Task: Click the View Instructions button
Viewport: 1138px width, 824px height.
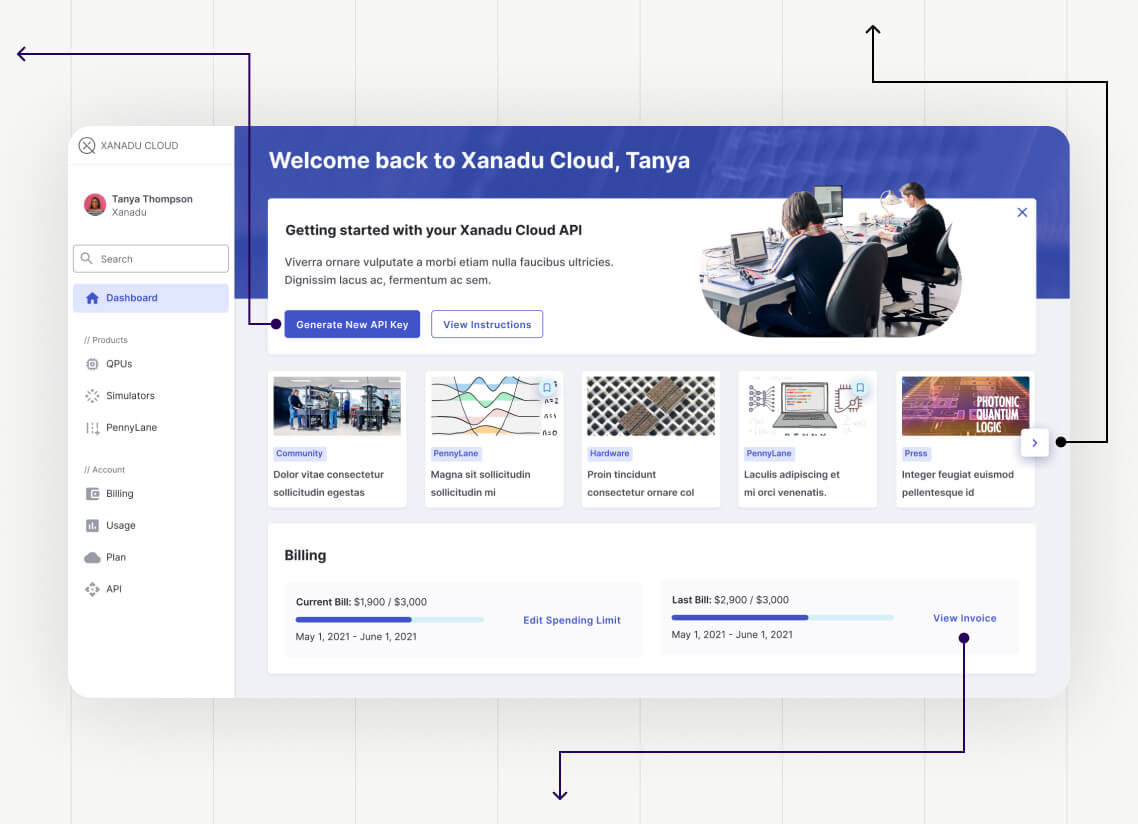Action: (x=487, y=325)
